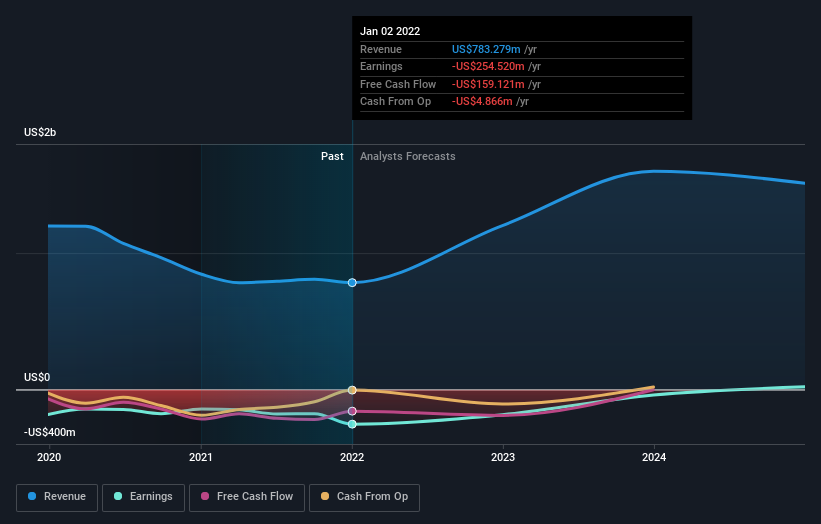Select the 2024 x-axis label
This screenshot has height=524, width=821.
[x=654, y=457]
